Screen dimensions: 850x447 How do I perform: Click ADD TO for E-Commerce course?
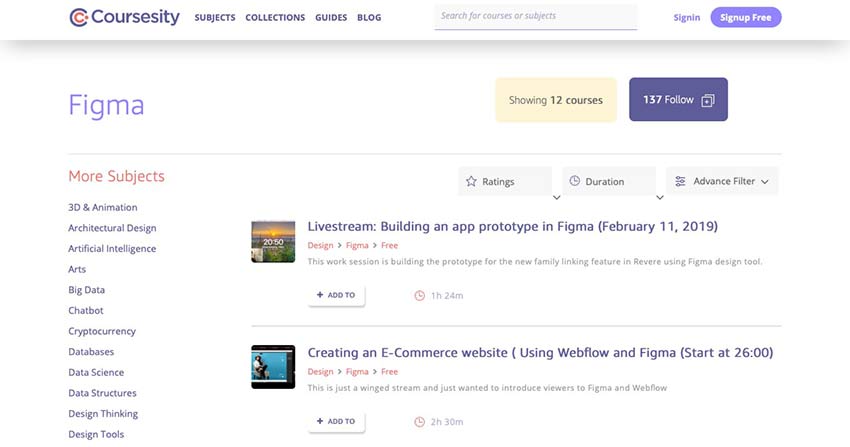(x=336, y=422)
